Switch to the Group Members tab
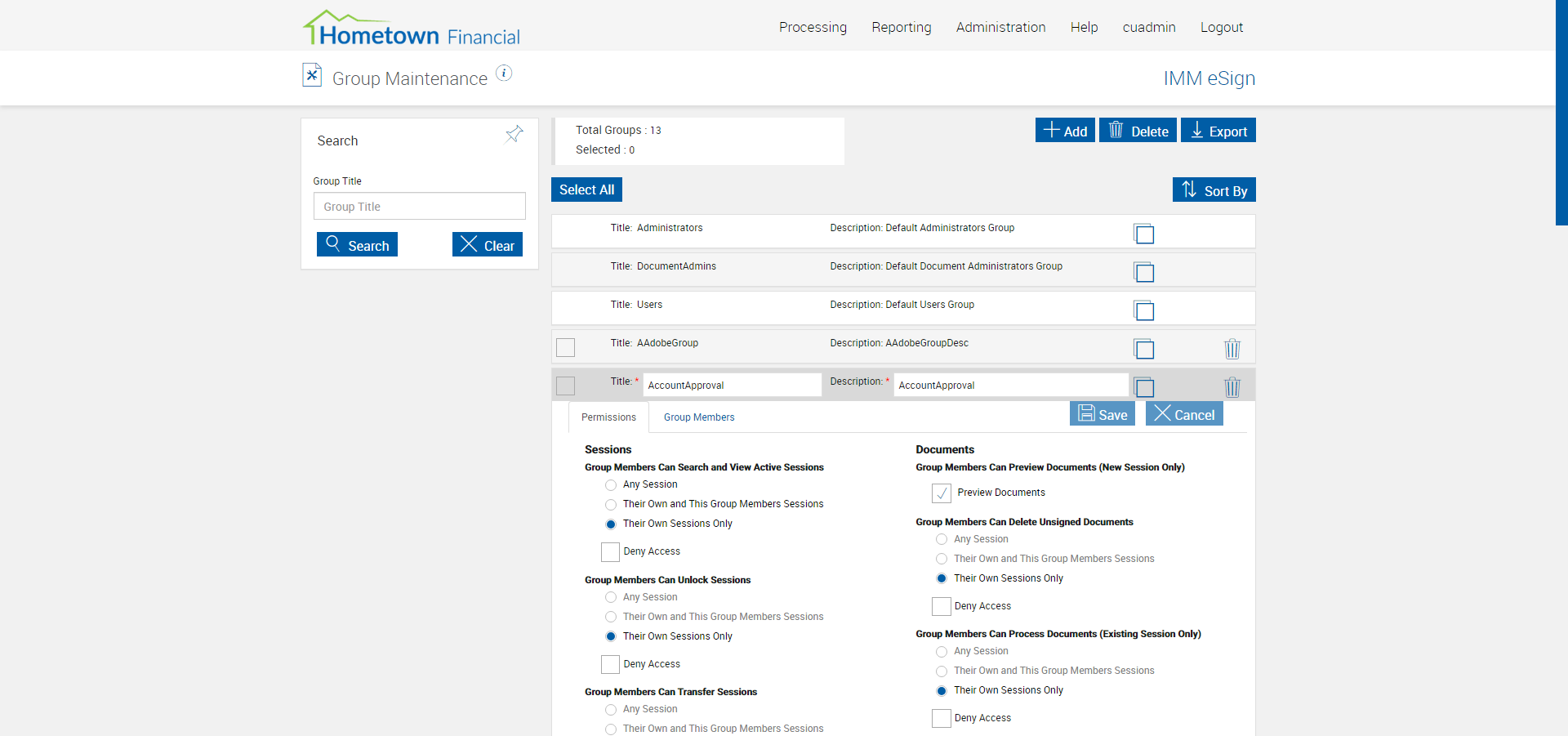 pyautogui.click(x=698, y=417)
